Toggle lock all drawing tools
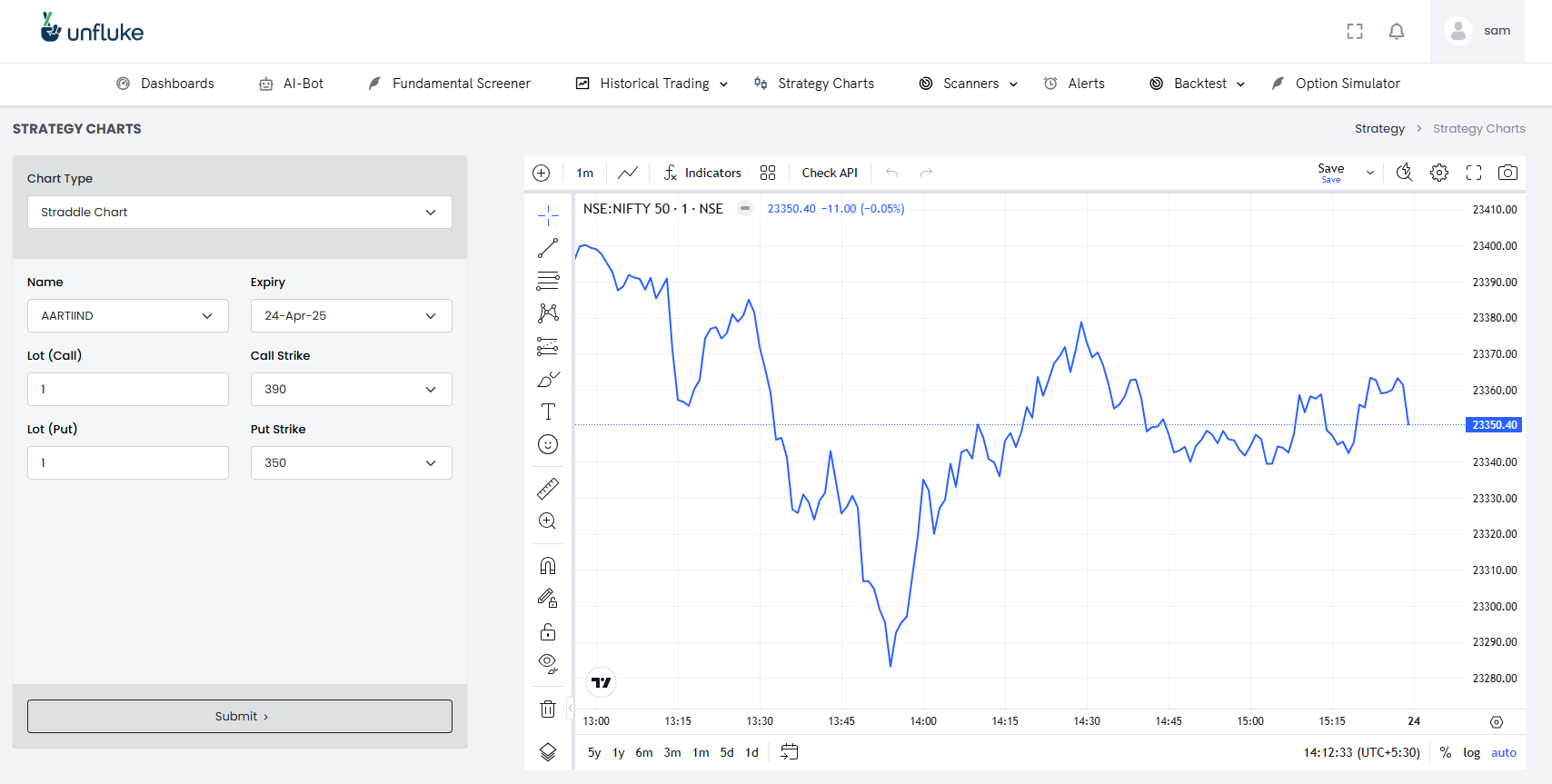 [548, 631]
